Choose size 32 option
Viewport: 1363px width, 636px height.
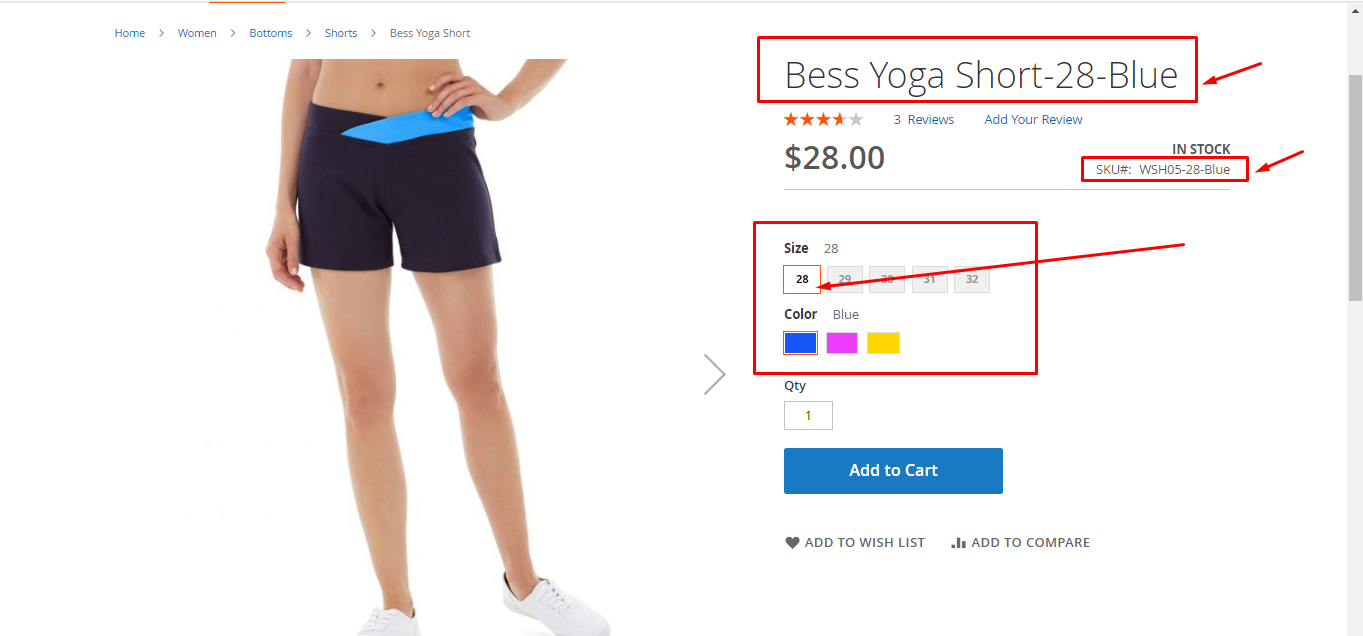[972, 279]
